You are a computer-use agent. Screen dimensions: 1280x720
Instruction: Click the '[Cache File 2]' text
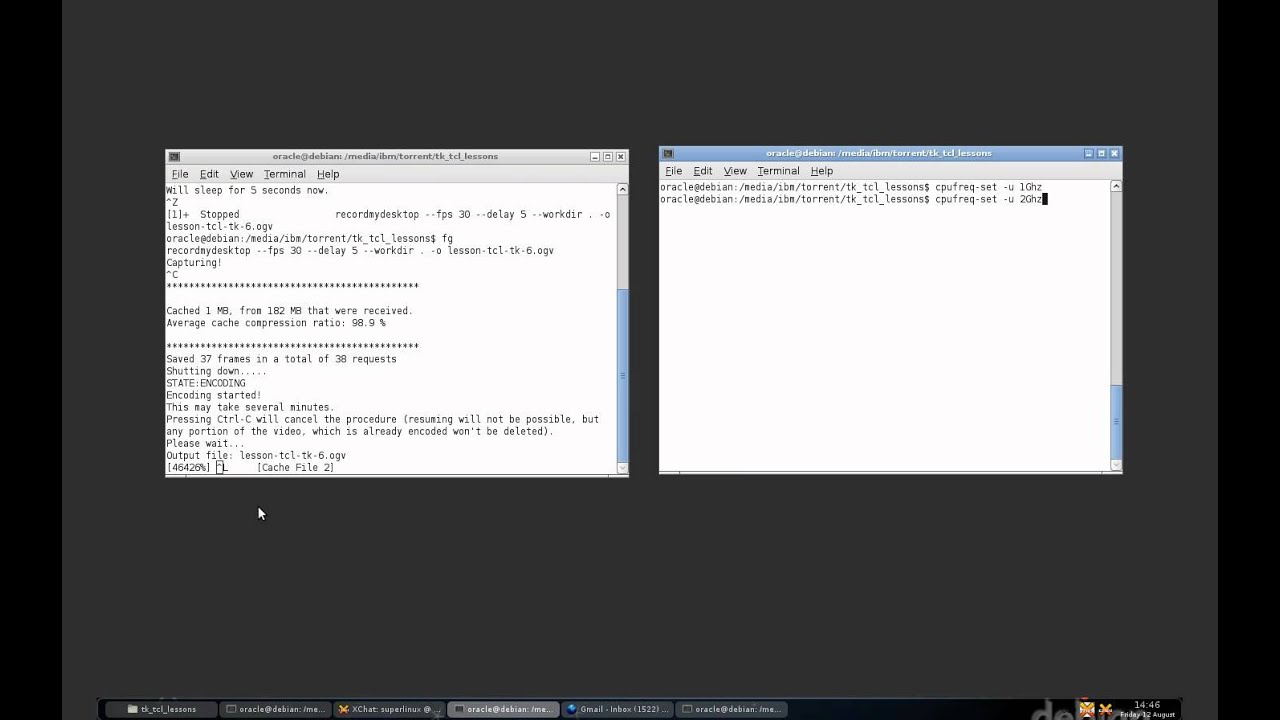pos(295,468)
